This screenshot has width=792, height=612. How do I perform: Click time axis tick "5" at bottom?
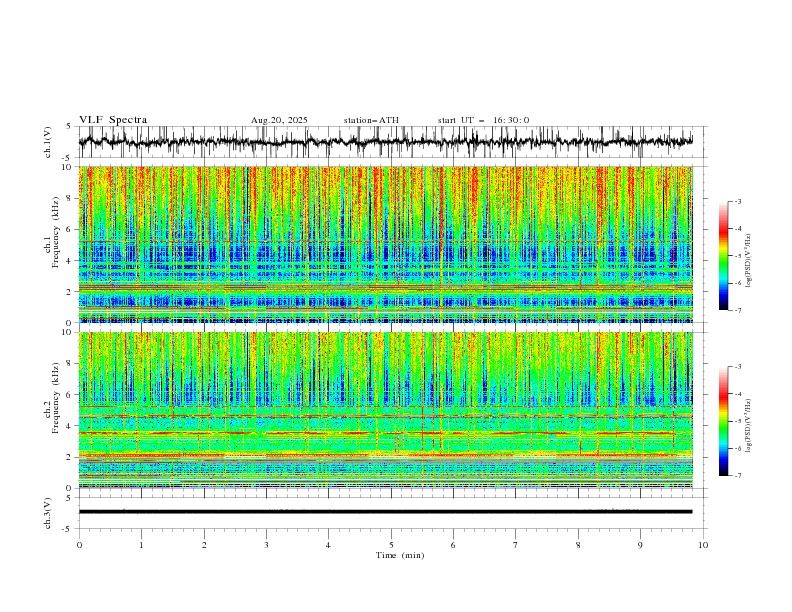(x=391, y=545)
